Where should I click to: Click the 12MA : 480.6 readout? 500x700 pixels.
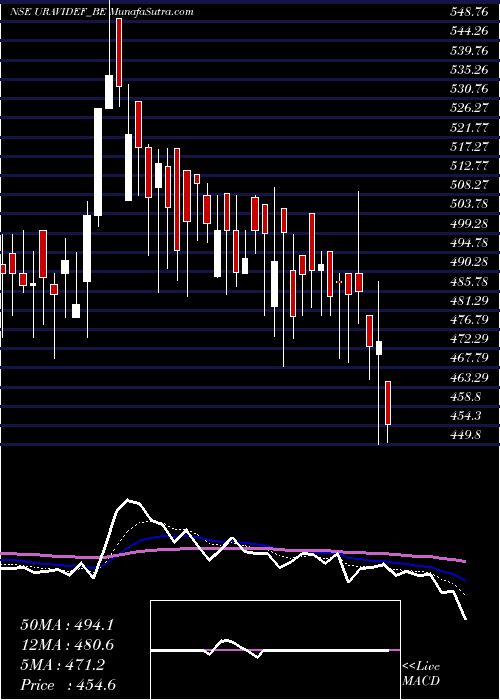(67, 645)
